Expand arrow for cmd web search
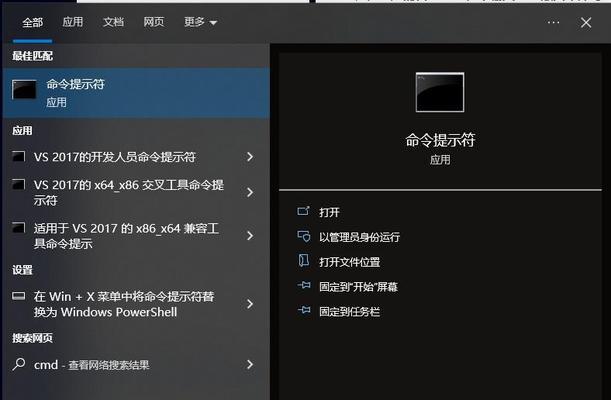Screen dimensions: 611x400 coord(250,365)
